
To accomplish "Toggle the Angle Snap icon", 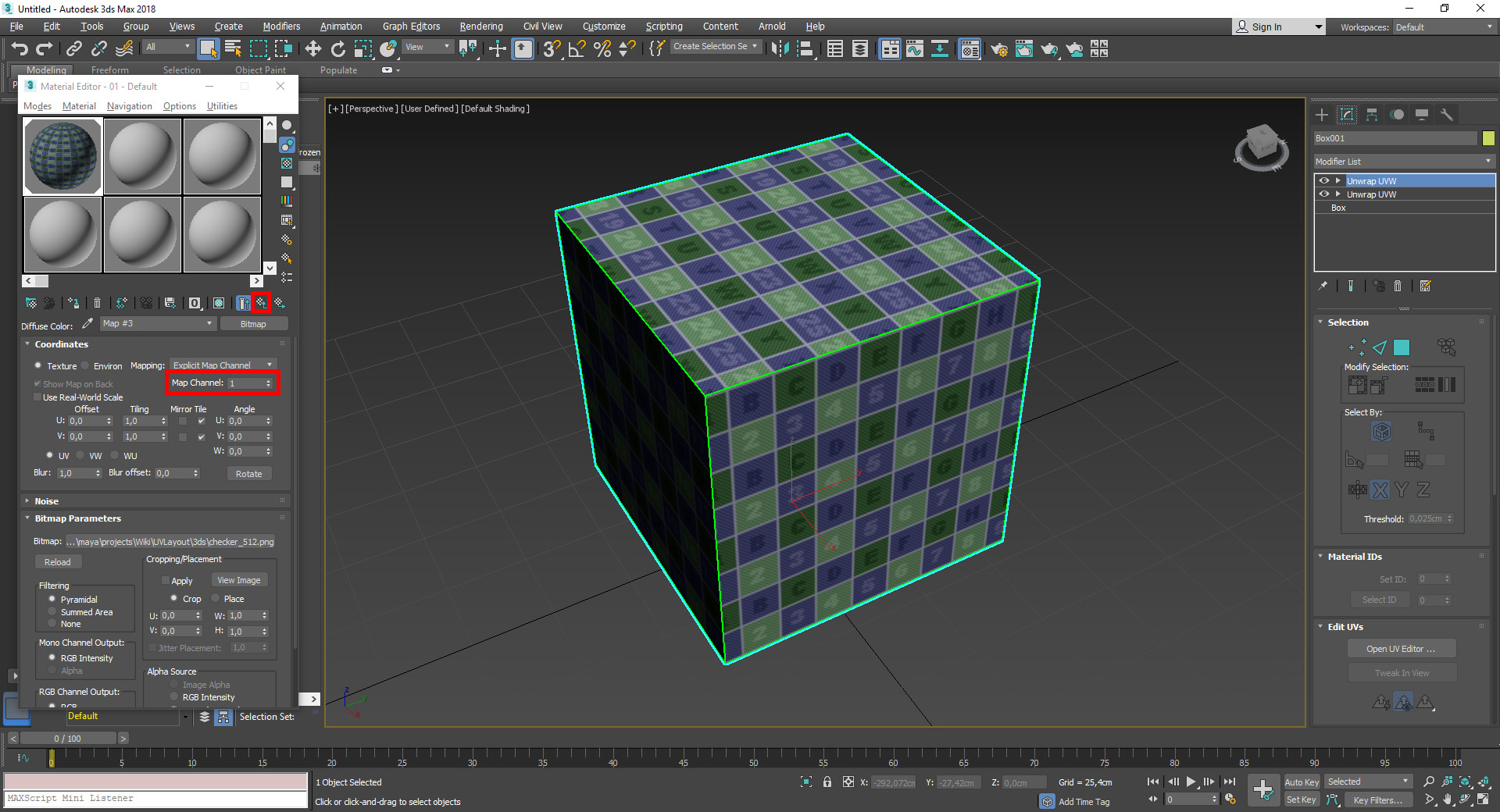I will 577,49.
